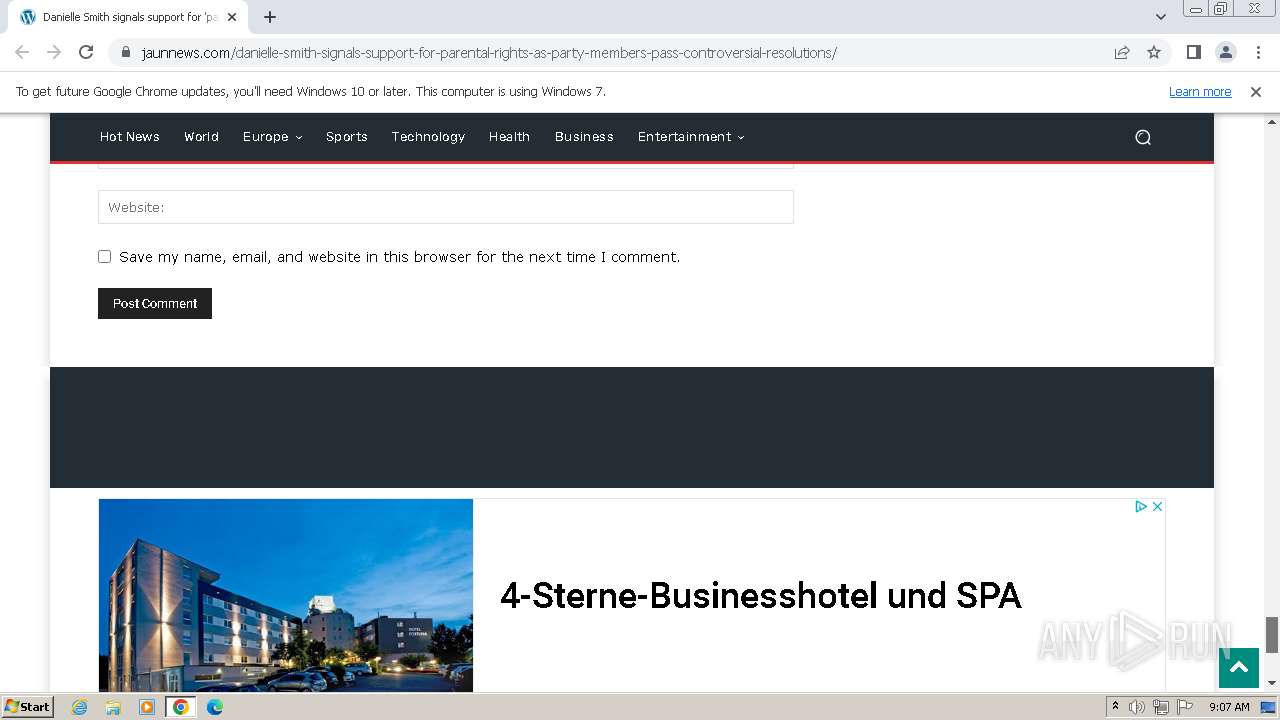Image resolution: width=1280 pixels, height=720 pixels.
Task: Toggle the Chrome side panel icon
Action: (1193, 52)
